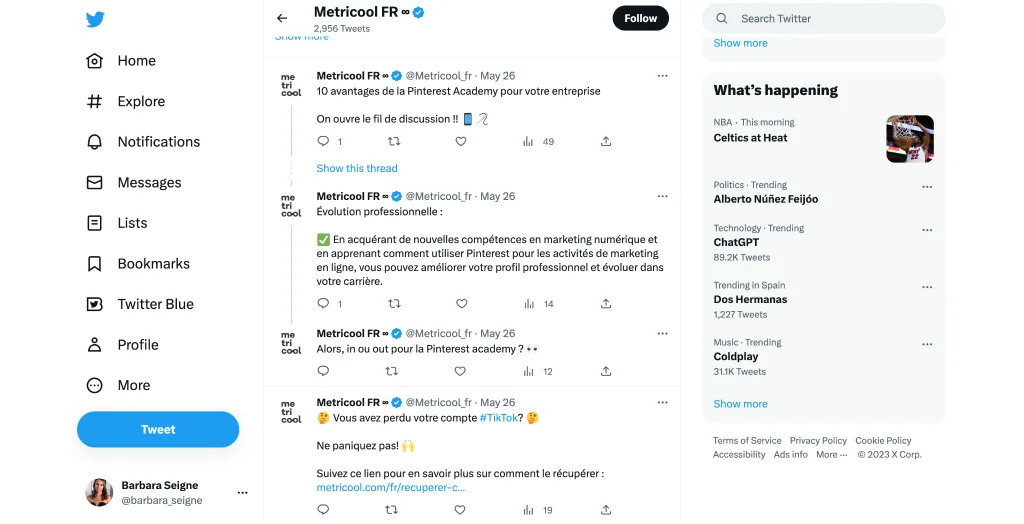Open the #TikTok hashtag link

(498, 418)
